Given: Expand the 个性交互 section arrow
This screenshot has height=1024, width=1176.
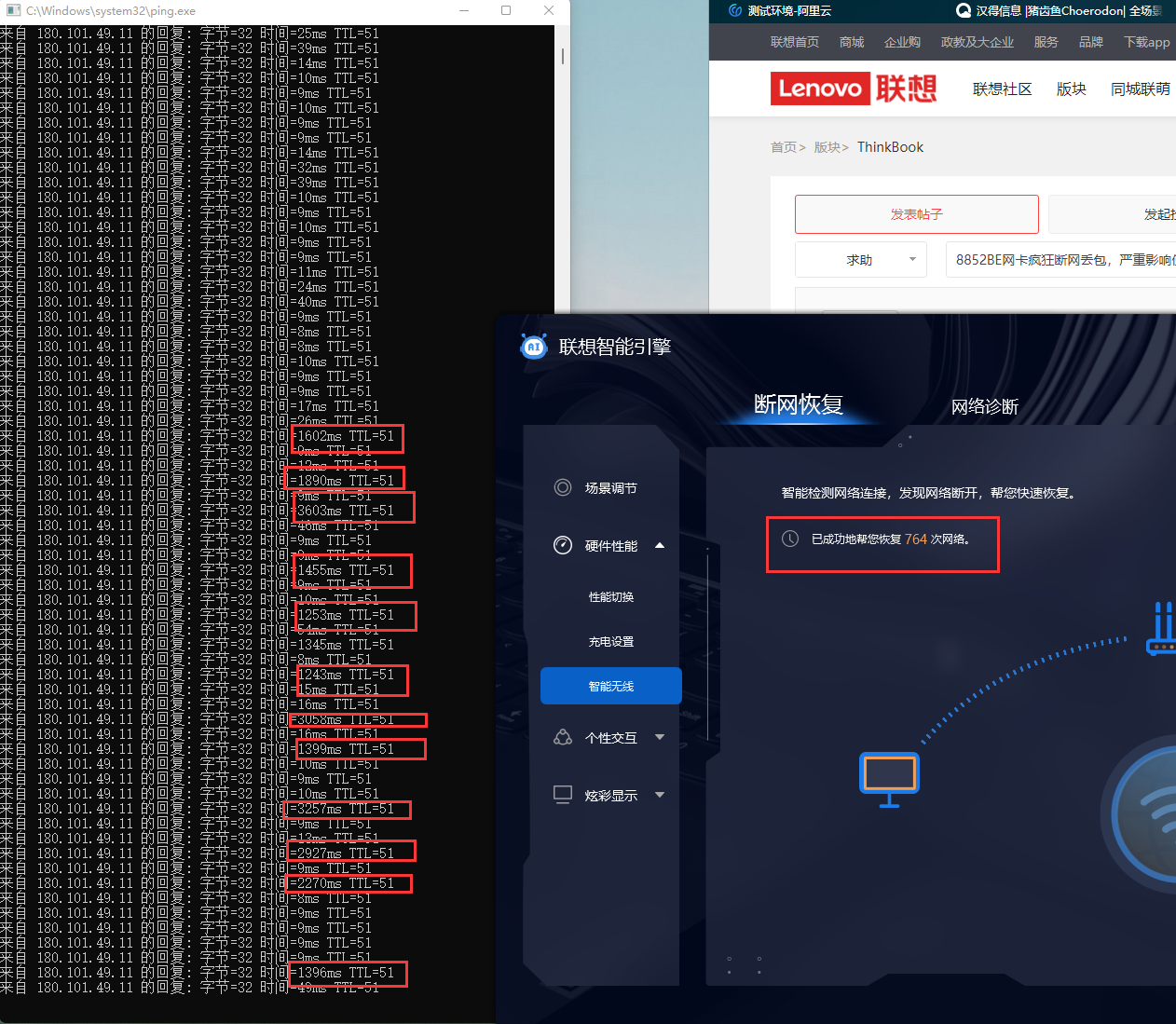Looking at the screenshot, I should tap(660, 737).
